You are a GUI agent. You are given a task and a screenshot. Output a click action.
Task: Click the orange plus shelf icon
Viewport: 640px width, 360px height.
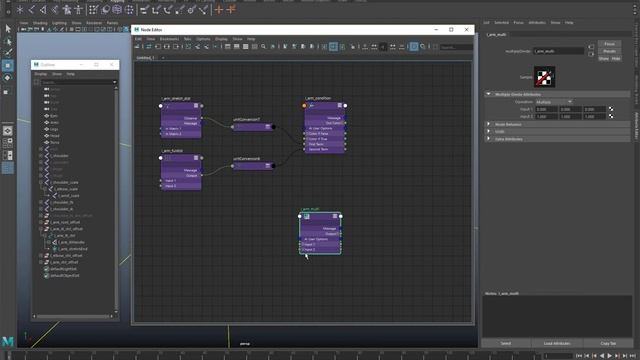(219, 10)
